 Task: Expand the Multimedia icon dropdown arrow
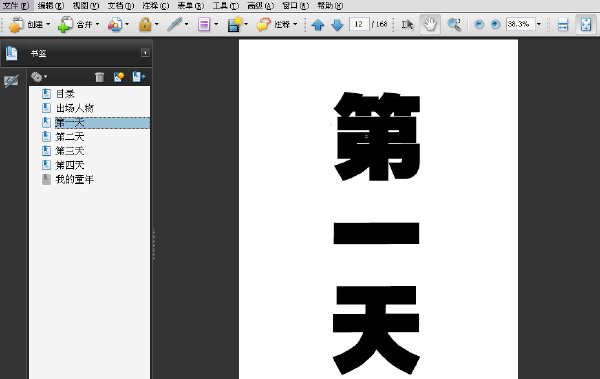pyautogui.click(x=246, y=24)
